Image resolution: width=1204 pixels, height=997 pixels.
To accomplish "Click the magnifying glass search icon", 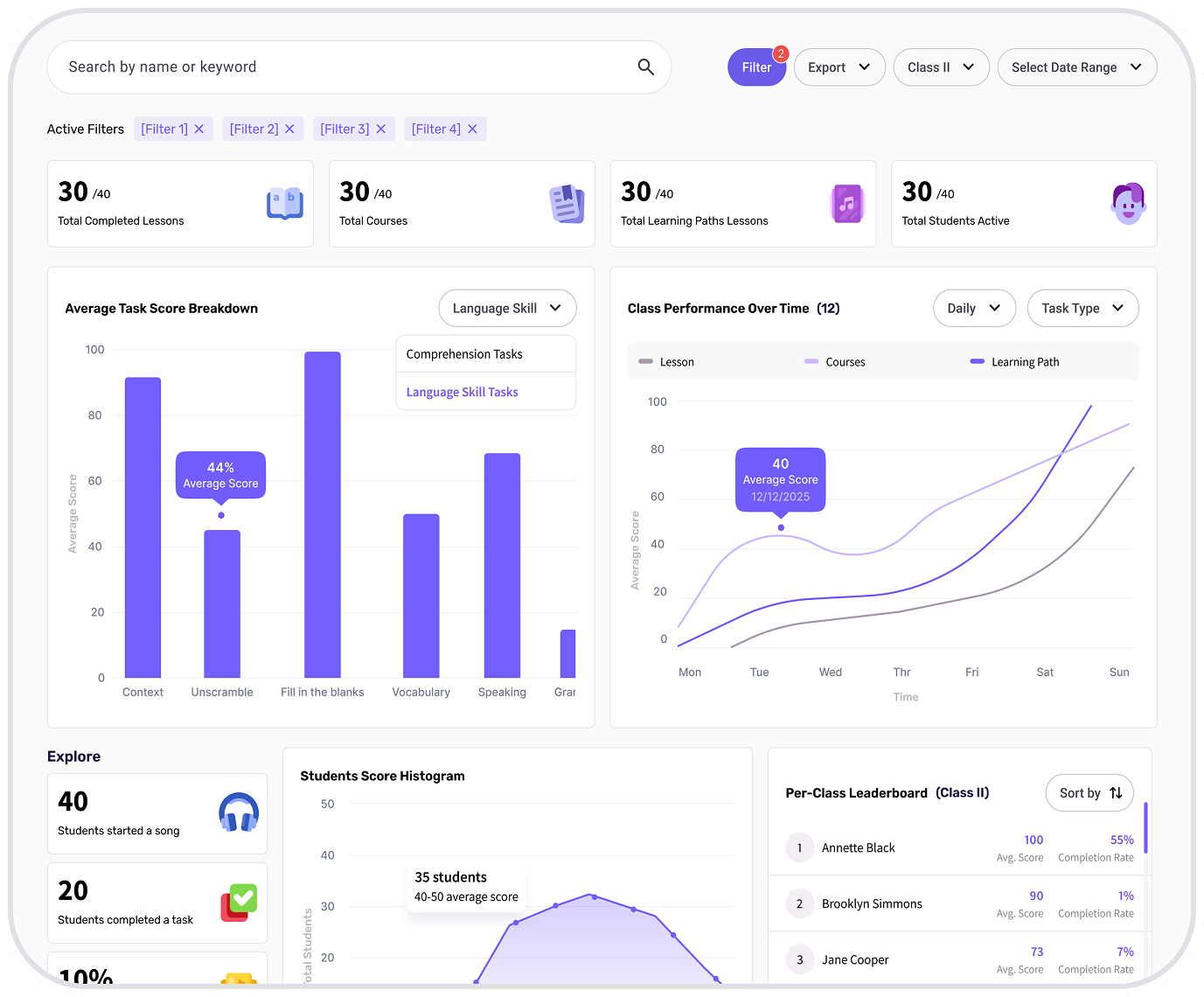I will (645, 67).
